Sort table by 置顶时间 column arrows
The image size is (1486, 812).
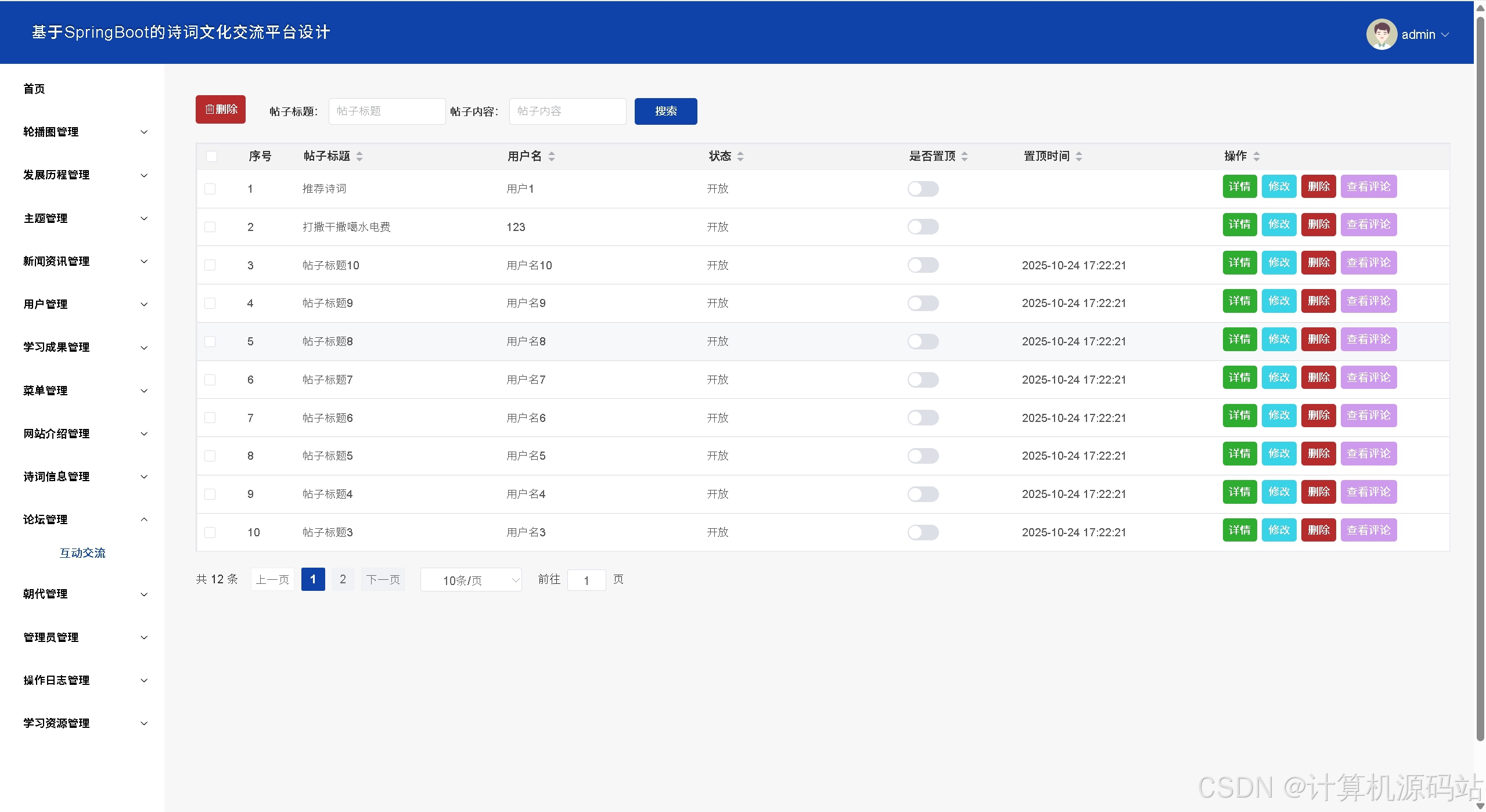point(1079,156)
